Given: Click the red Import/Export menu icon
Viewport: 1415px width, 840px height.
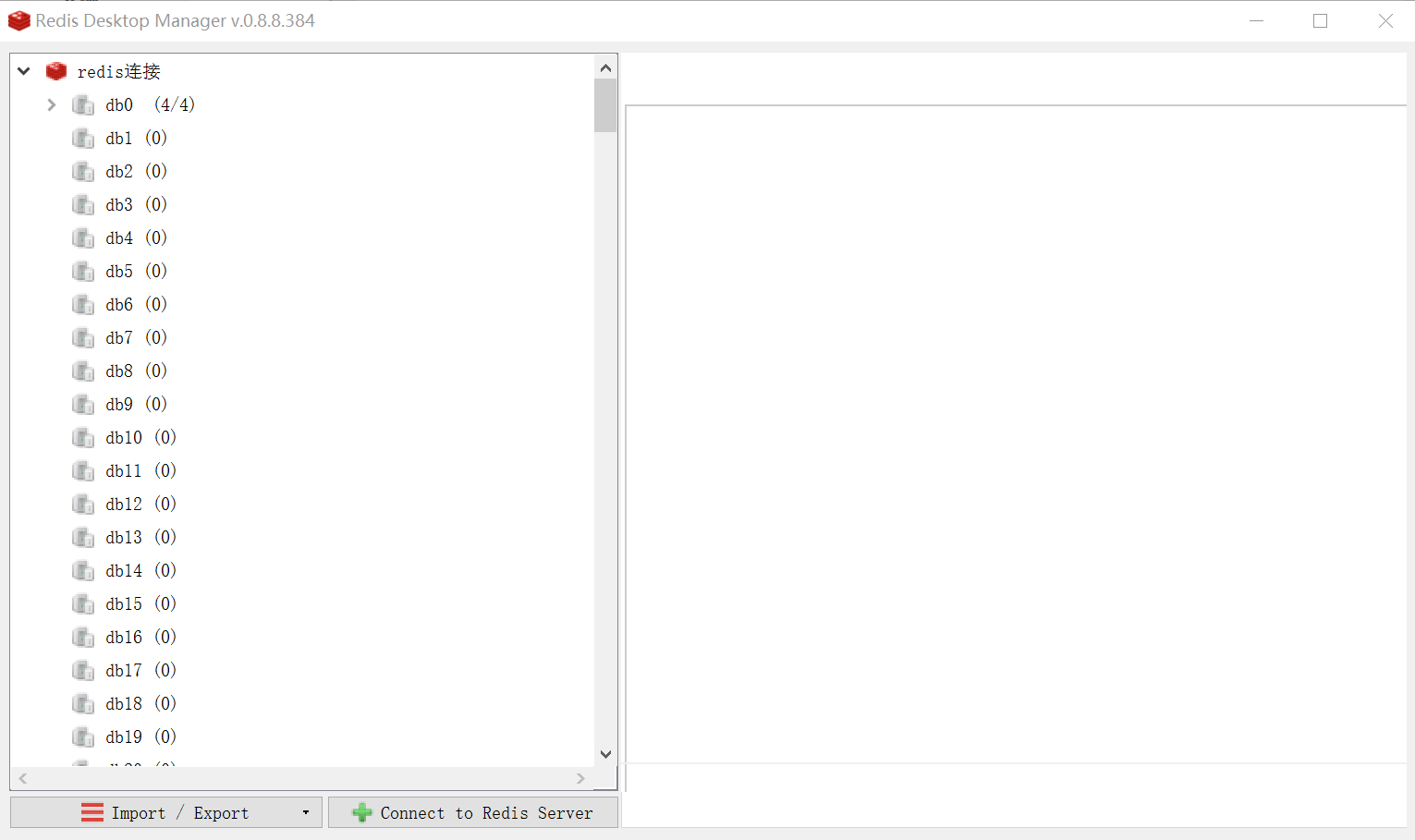Looking at the screenshot, I should coord(92,812).
